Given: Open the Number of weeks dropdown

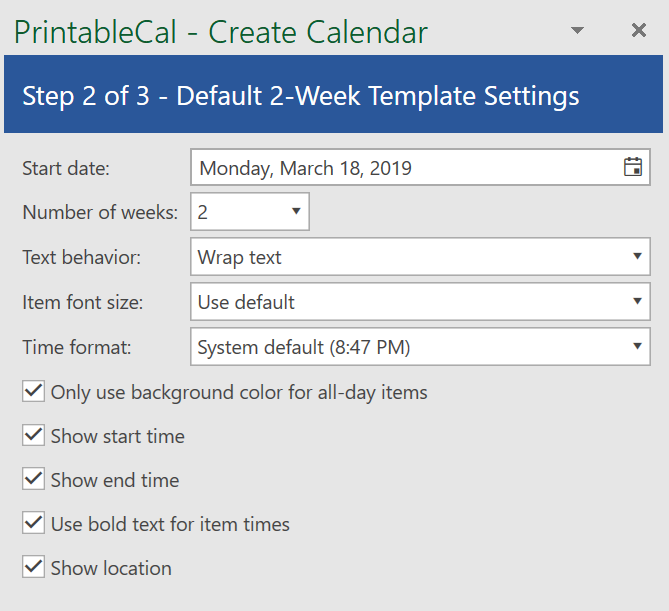Looking at the screenshot, I should click(250, 212).
